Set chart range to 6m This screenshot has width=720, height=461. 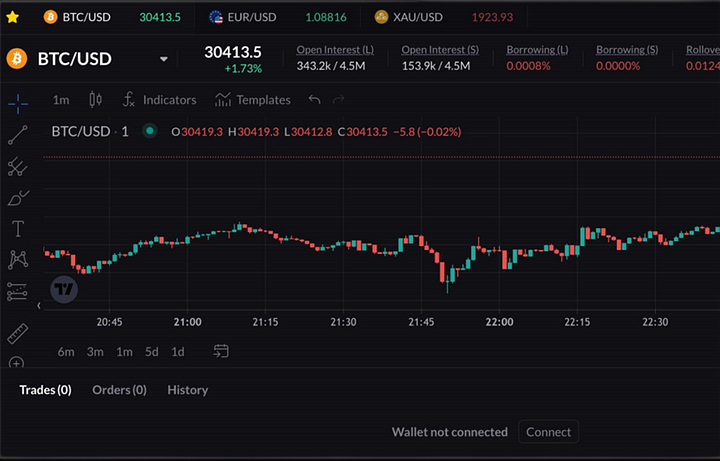(x=66, y=352)
